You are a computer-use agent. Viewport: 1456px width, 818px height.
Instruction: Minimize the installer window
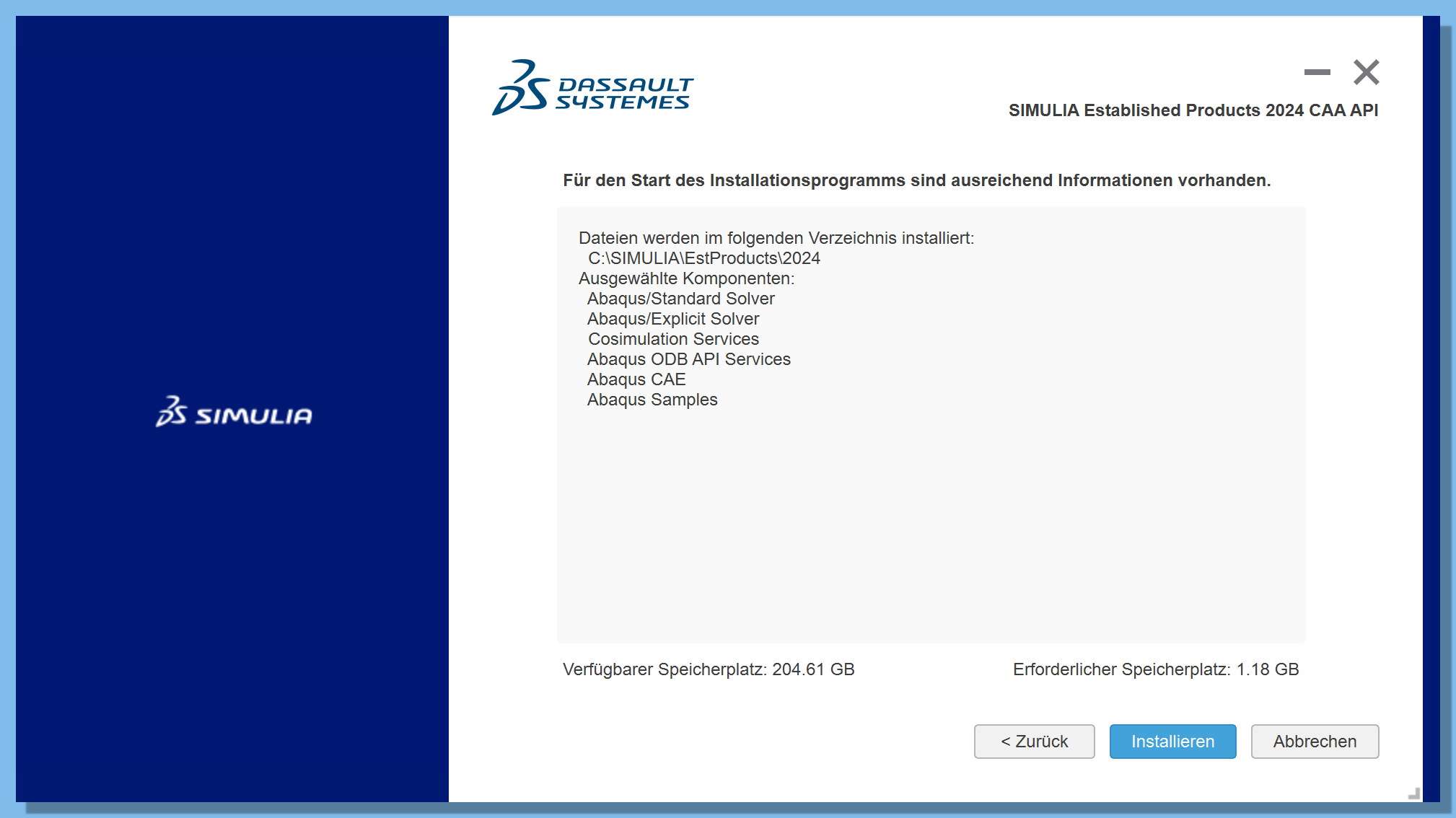[x=1317, y=72]
